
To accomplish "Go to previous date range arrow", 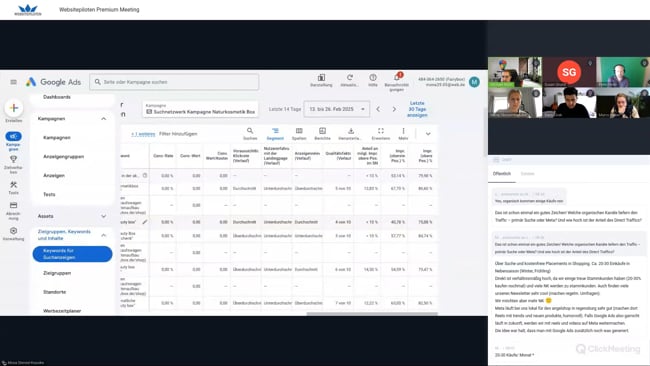I will (378, 109).
